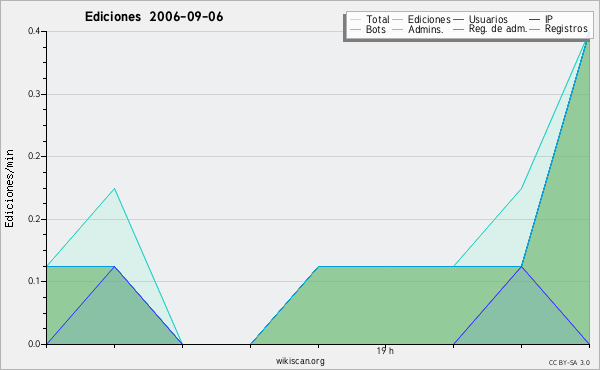Click the 0.0 y-axis value
Screen dimensions: 600x370
(x=34, y=344)
